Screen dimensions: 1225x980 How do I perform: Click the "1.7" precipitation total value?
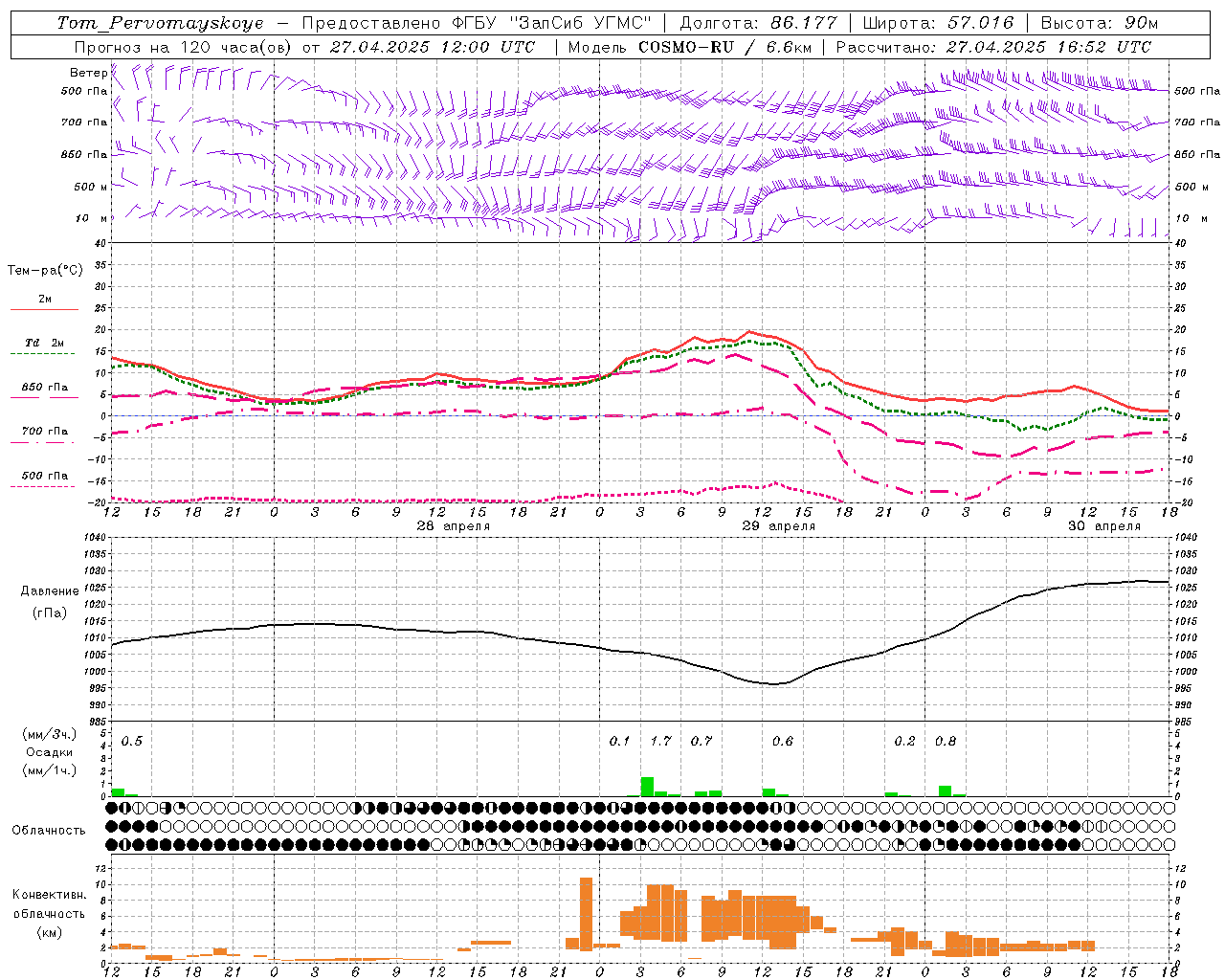661,742
